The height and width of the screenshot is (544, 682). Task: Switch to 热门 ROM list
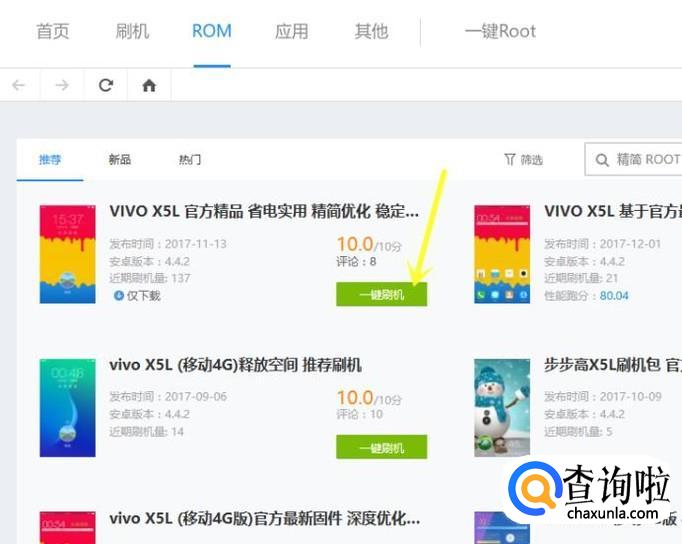click(x=190, y=160)
